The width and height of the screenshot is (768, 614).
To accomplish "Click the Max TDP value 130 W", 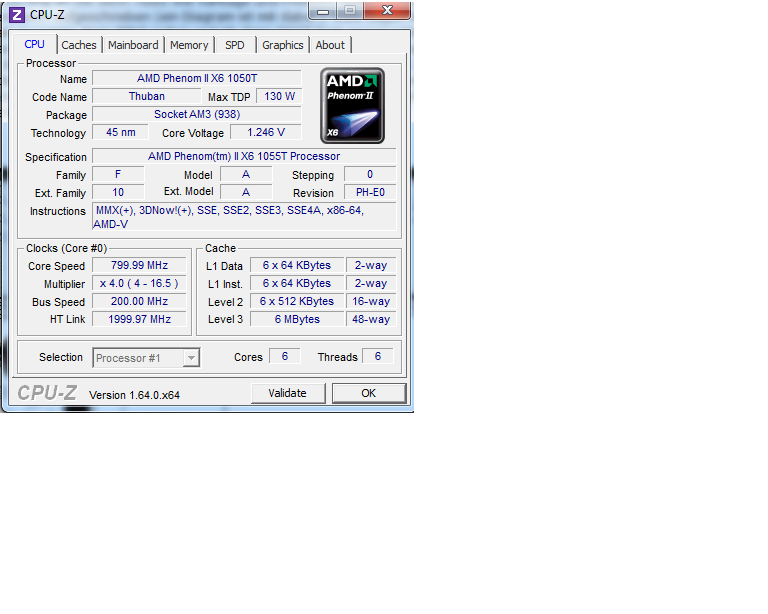I will (279, 96).
